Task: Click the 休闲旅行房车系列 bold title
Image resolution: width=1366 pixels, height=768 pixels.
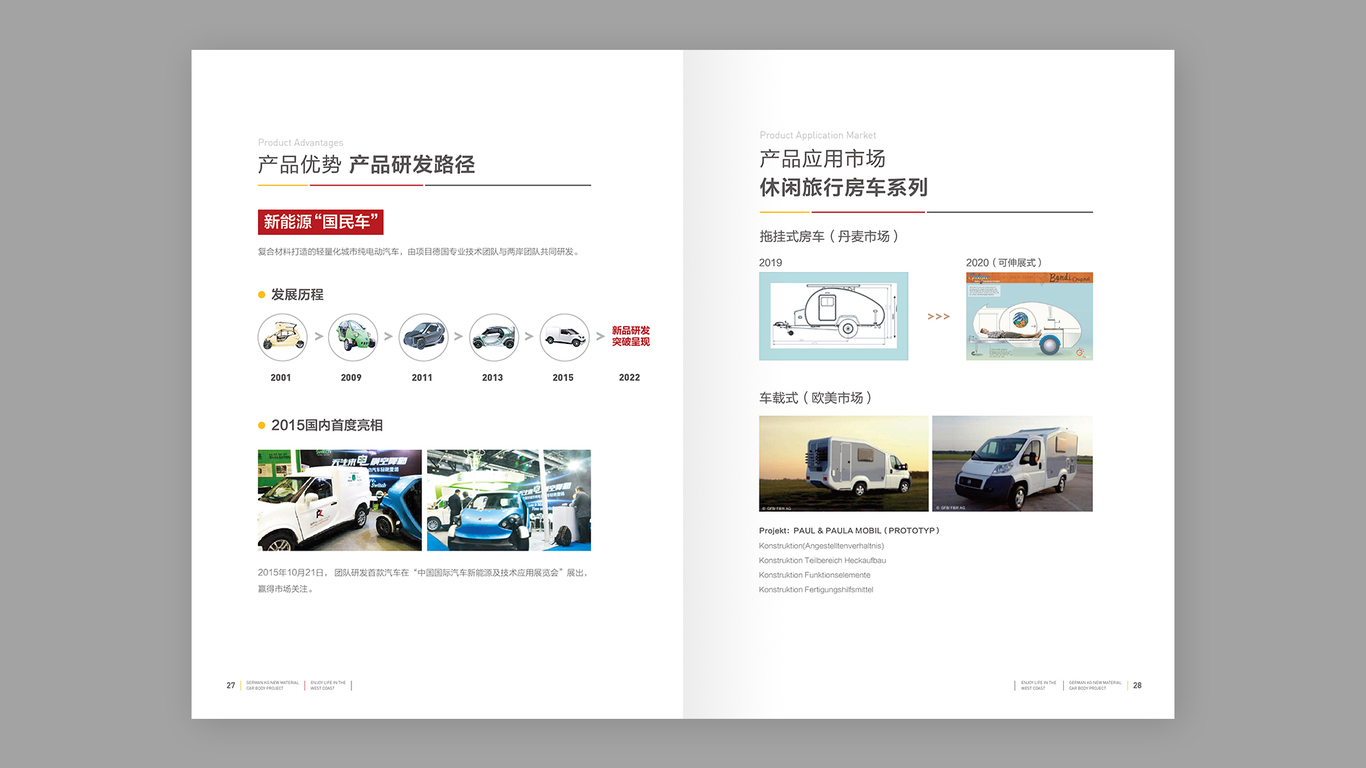Action: (x=844, y=187)
